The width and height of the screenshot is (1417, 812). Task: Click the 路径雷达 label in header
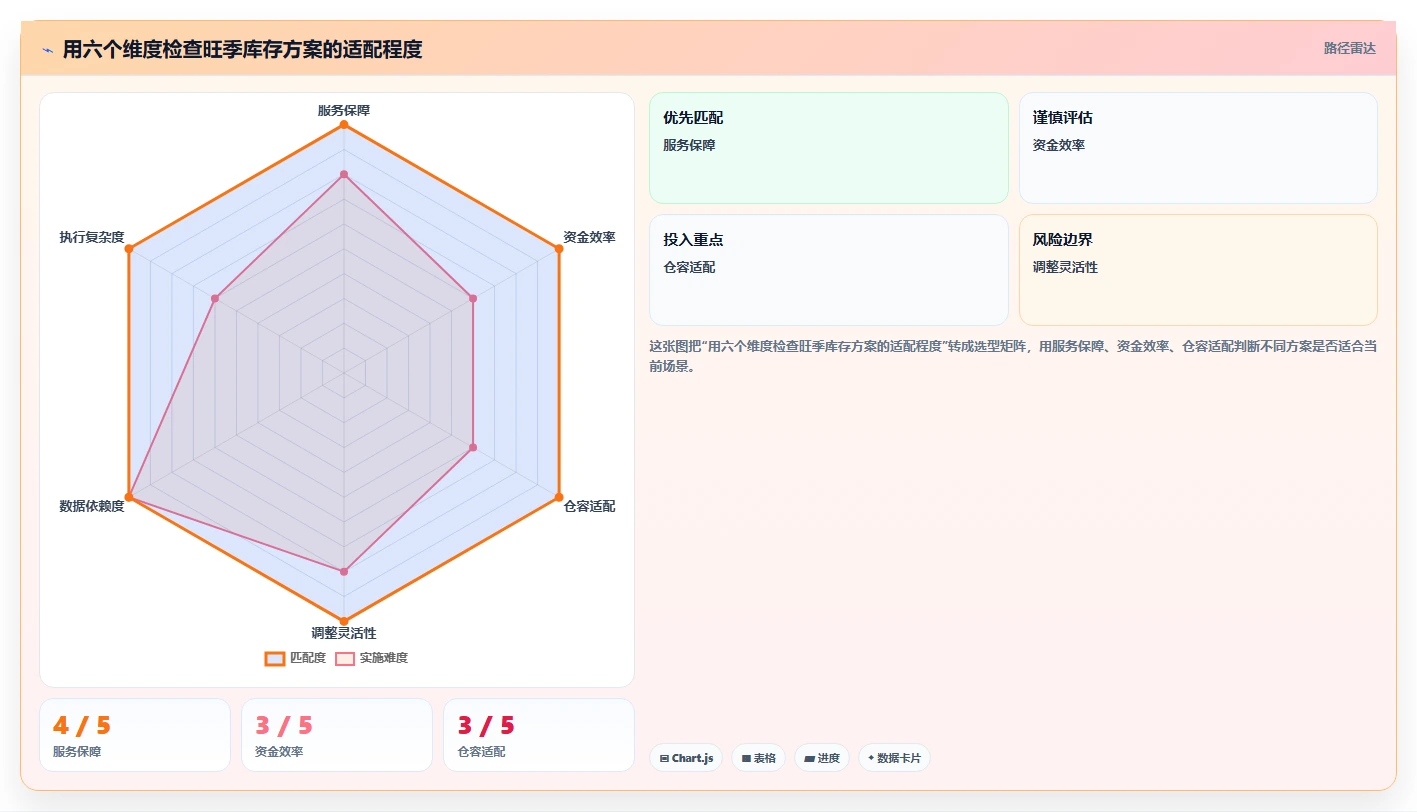1350,48
